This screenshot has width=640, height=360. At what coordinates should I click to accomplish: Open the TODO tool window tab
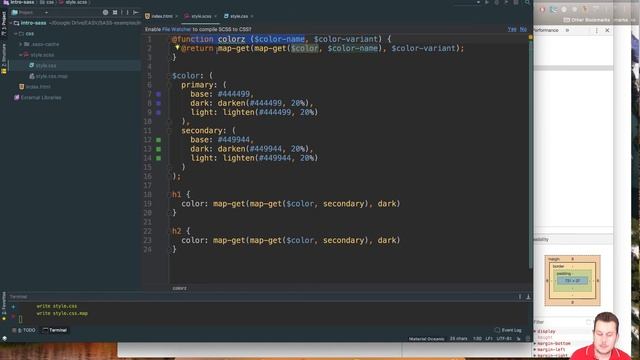point(24,330)
